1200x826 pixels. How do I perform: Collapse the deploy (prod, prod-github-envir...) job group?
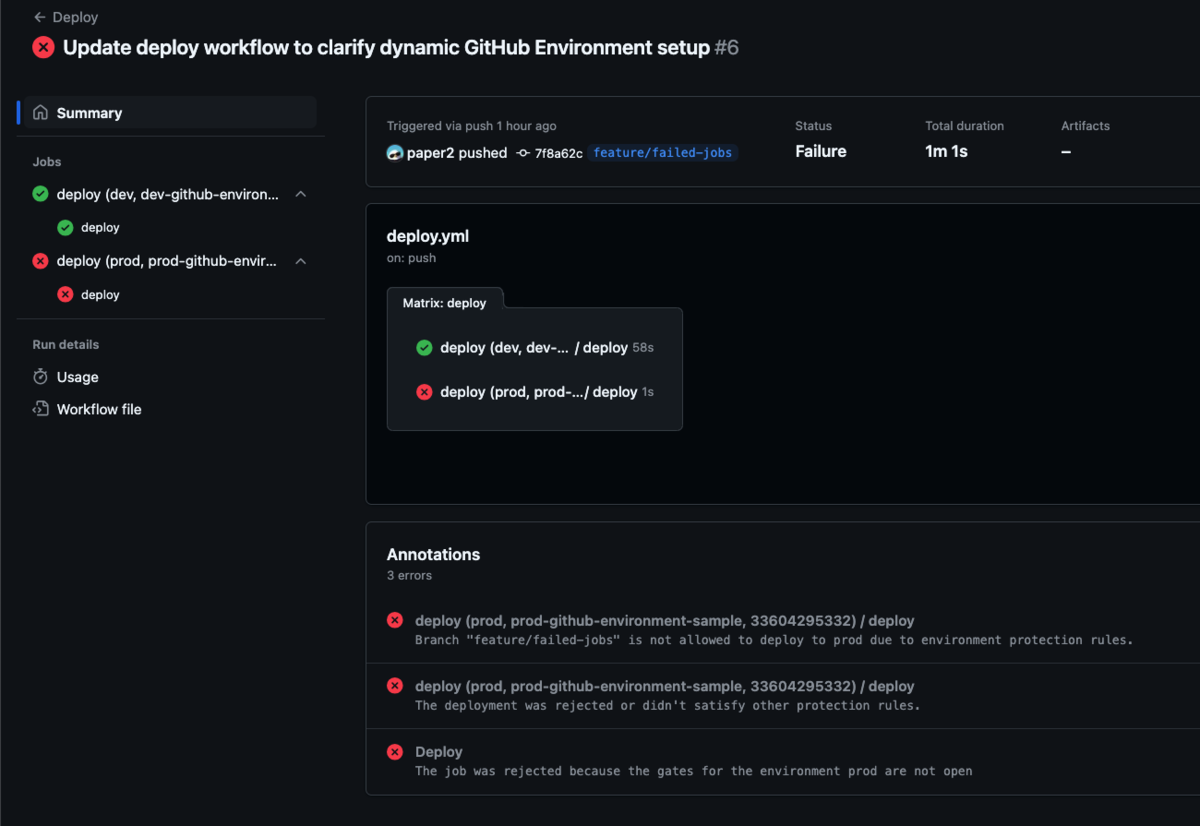(x=301, y=261)
